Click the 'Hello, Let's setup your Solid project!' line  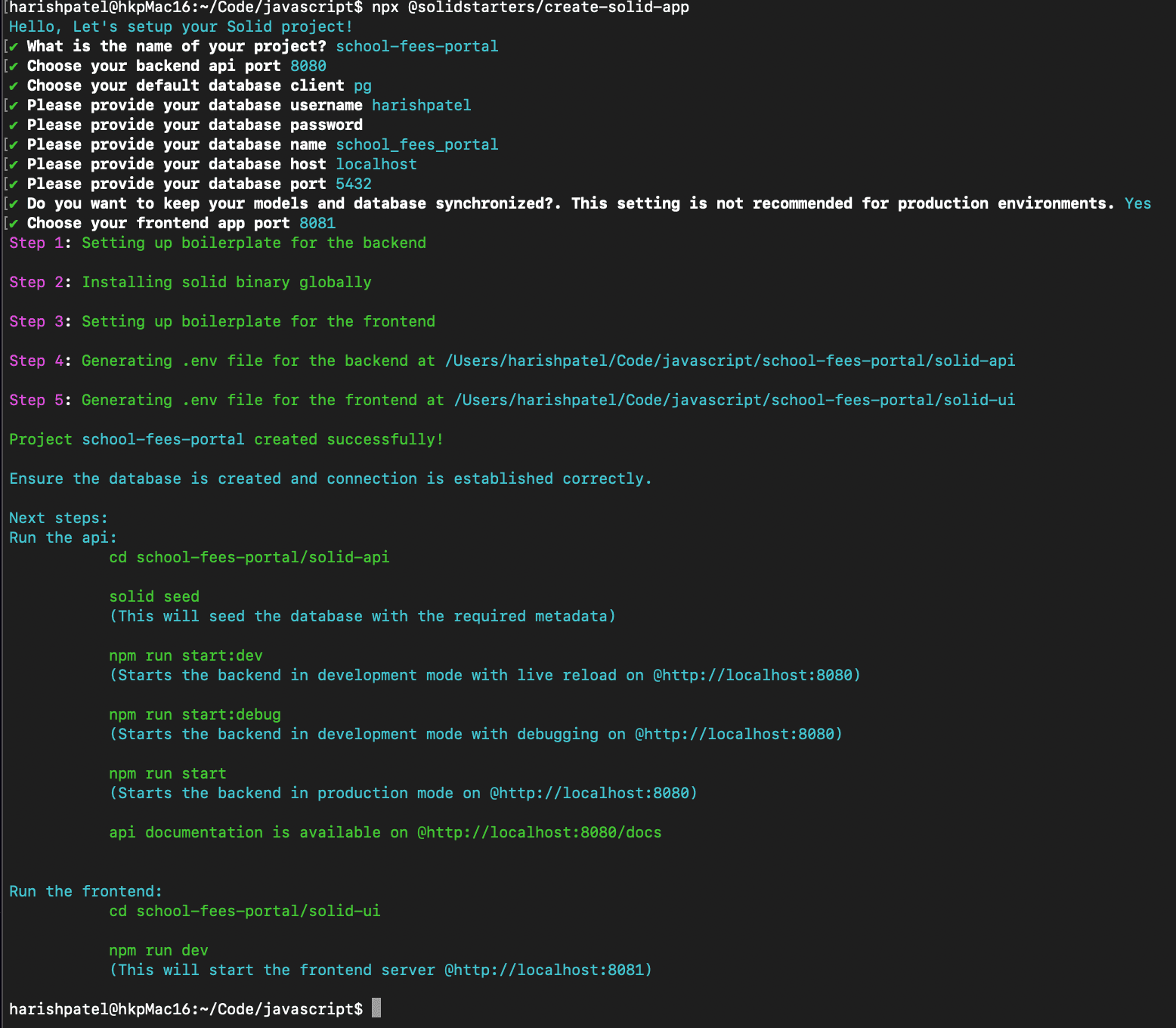coord(181,26)
